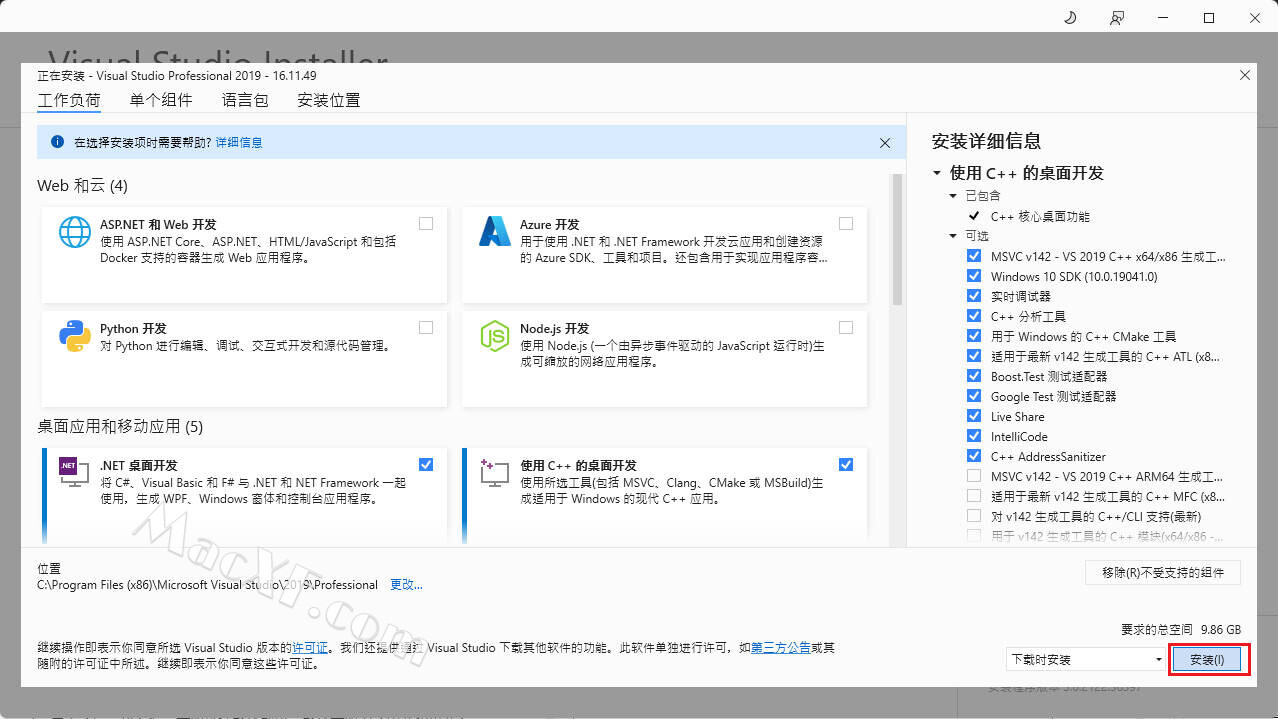Click the feedback icon in title bar
The height and width of the screenshot is (719, 1278).
point(1117,18)
